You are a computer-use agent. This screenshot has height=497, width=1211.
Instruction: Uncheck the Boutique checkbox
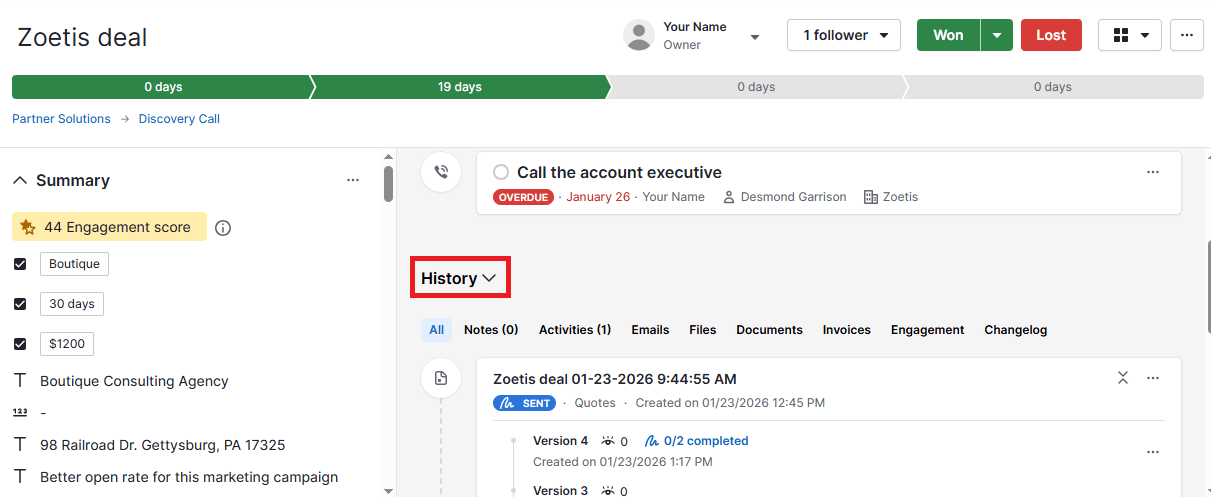(20, 264)
